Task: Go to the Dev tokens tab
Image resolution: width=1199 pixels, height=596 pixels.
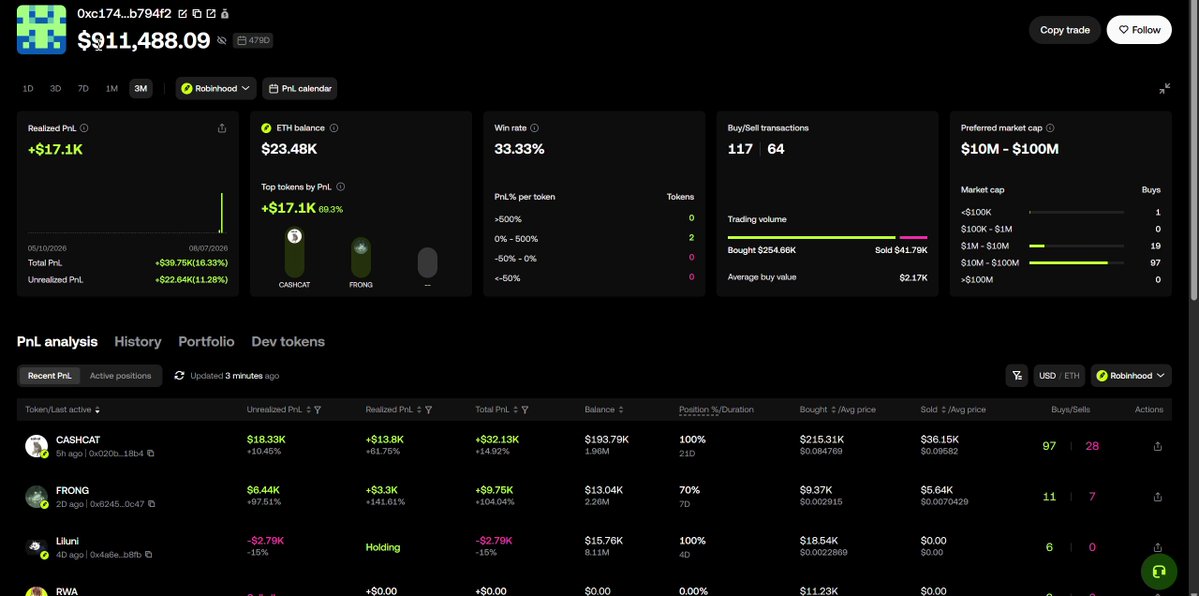Action: (288, 342)
